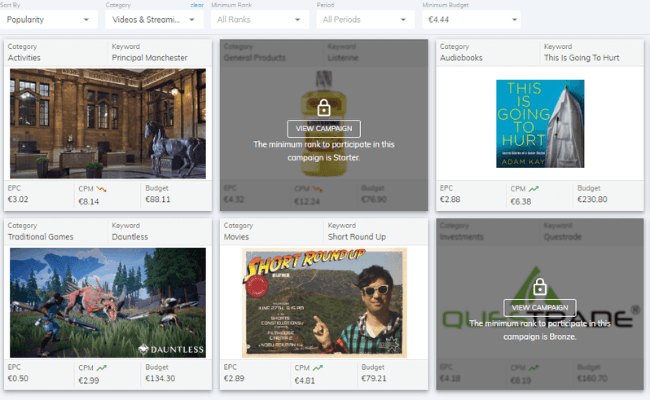Screen dimensions: 650x400
Task: Click the CPM downward trend icon for Principal Manchester
Action: 102,189
